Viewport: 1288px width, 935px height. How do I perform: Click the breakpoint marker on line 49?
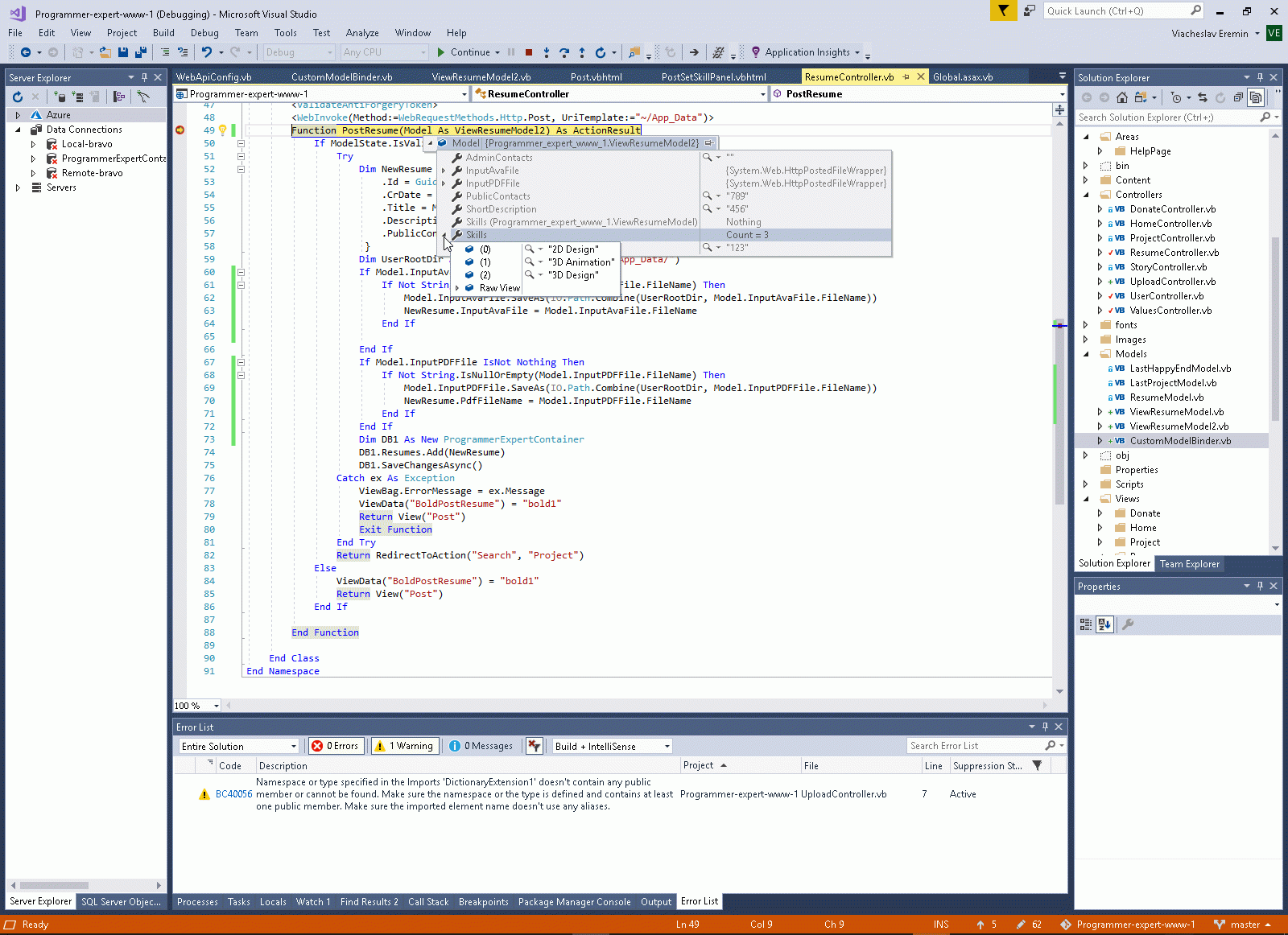(x=180, y=130)
